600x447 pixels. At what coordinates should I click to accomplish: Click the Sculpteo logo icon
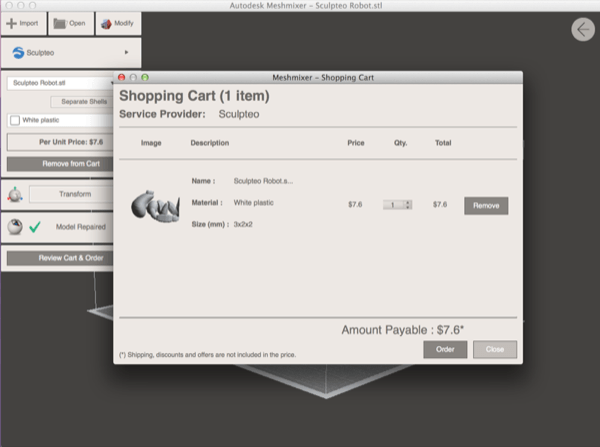point(19,51)
